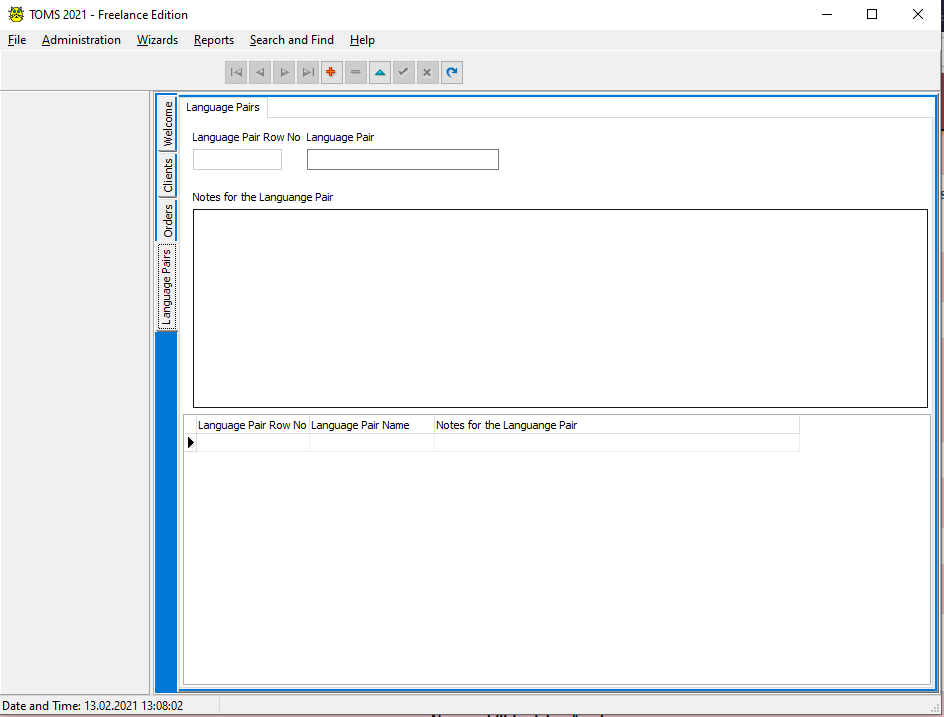The height and width of the screenshot is (717, 944).
Task: Cancel edits with the X icon
Action: (x=427, y=72)
